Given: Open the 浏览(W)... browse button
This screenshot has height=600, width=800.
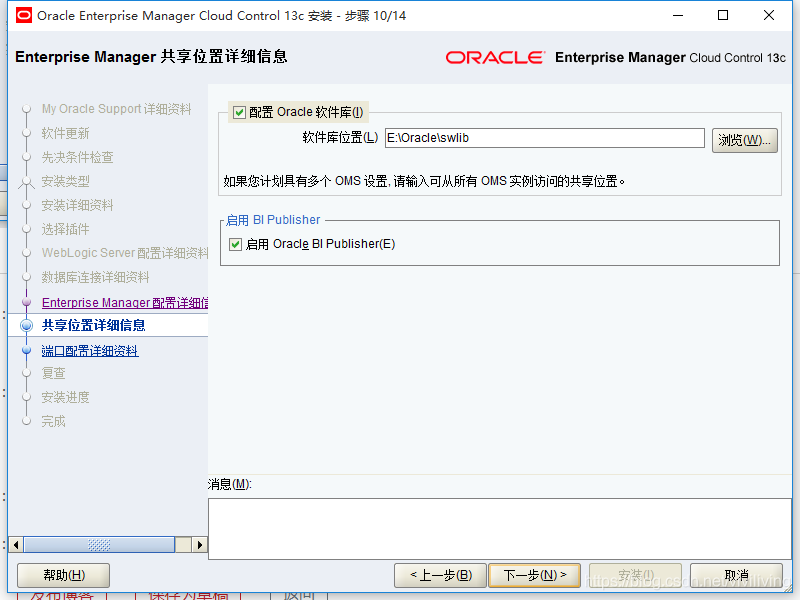Looking at the screenshot, I should pos(744,140).
